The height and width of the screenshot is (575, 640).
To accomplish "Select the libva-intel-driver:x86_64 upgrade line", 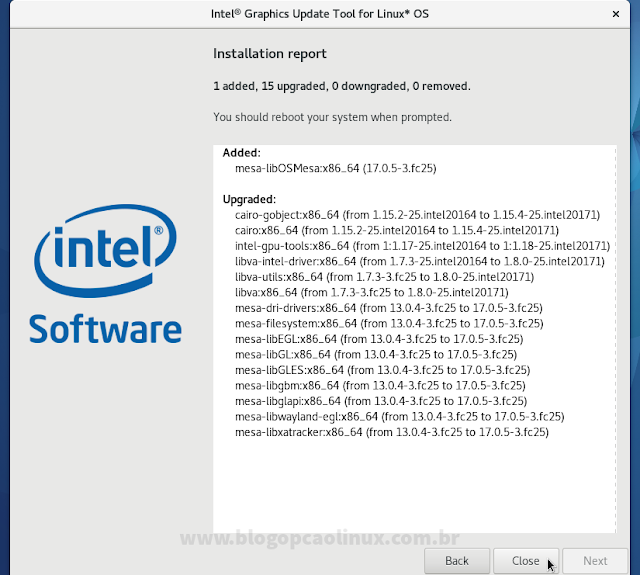I will (x=420, y=261).
